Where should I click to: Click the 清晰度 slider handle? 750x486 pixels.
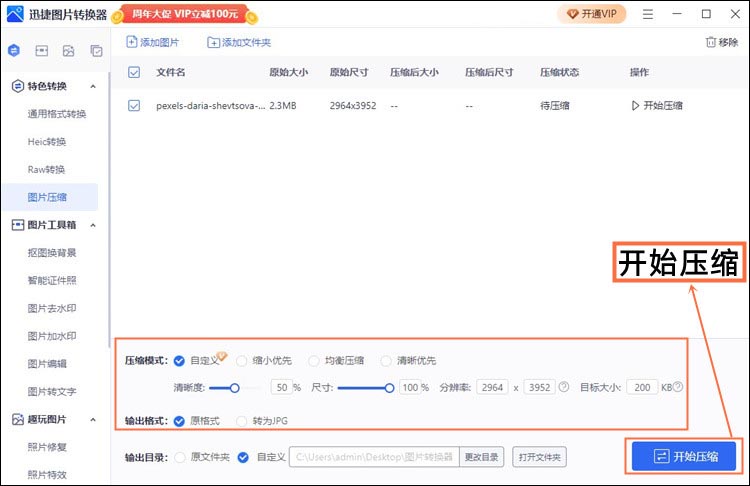tap(235, 387)
